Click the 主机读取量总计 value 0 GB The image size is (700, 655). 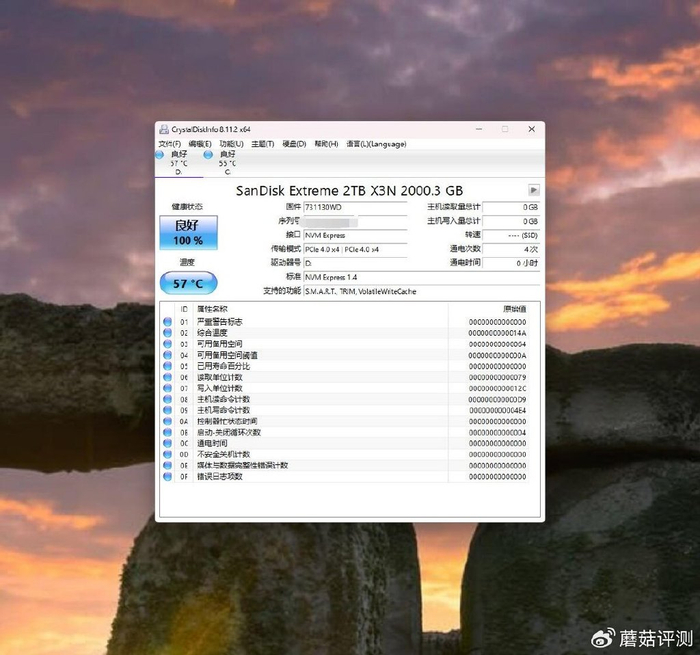(x=511, y=207)
